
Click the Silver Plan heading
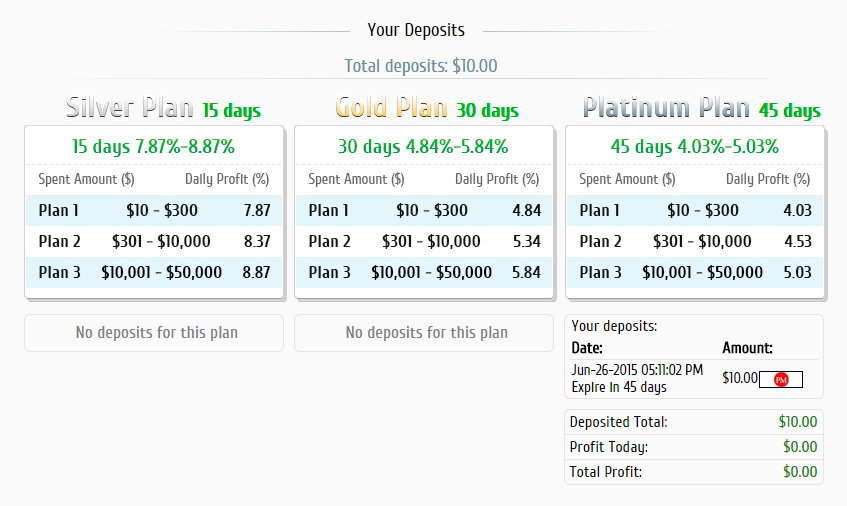pos(130,108)
